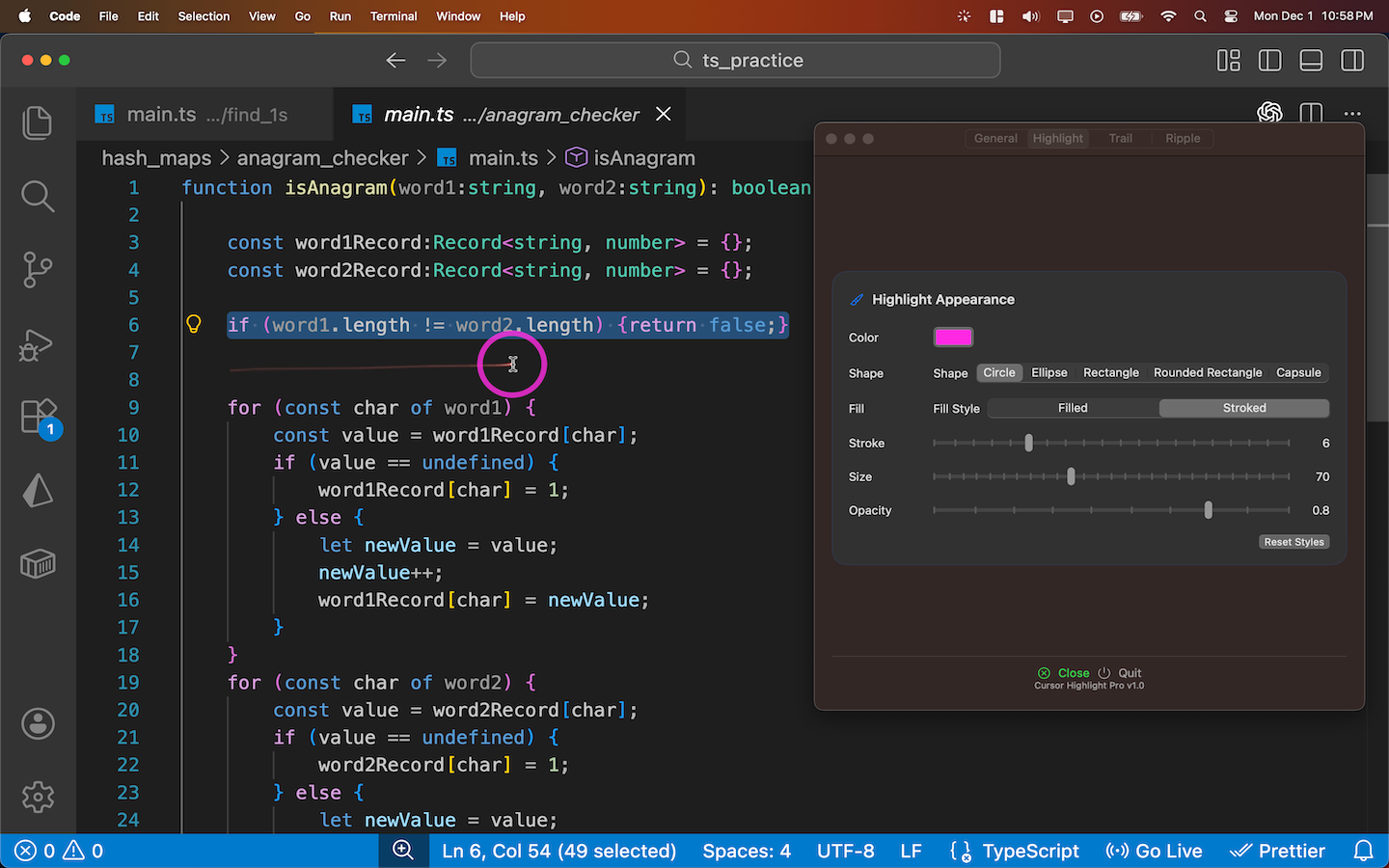The width and height of the screenshot is (1389, 868).
Task: Click the split editor icon top right
Action: point(1311,113)
